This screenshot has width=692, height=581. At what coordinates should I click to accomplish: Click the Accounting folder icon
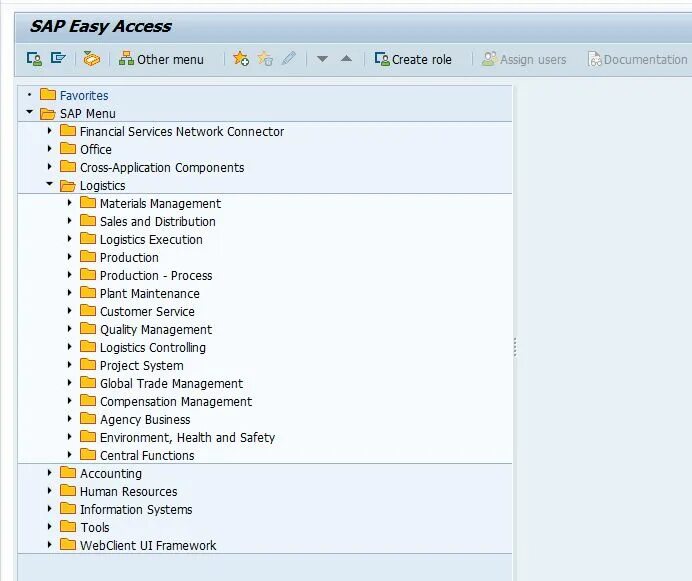(x=68, y=473)
